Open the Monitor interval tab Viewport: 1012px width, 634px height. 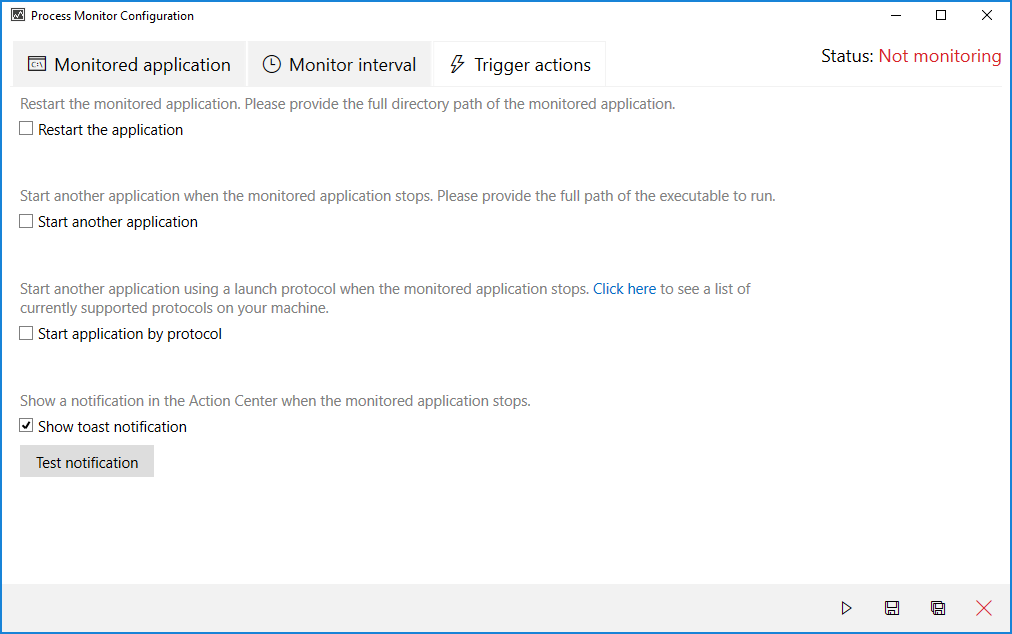(x=339, y=64)
